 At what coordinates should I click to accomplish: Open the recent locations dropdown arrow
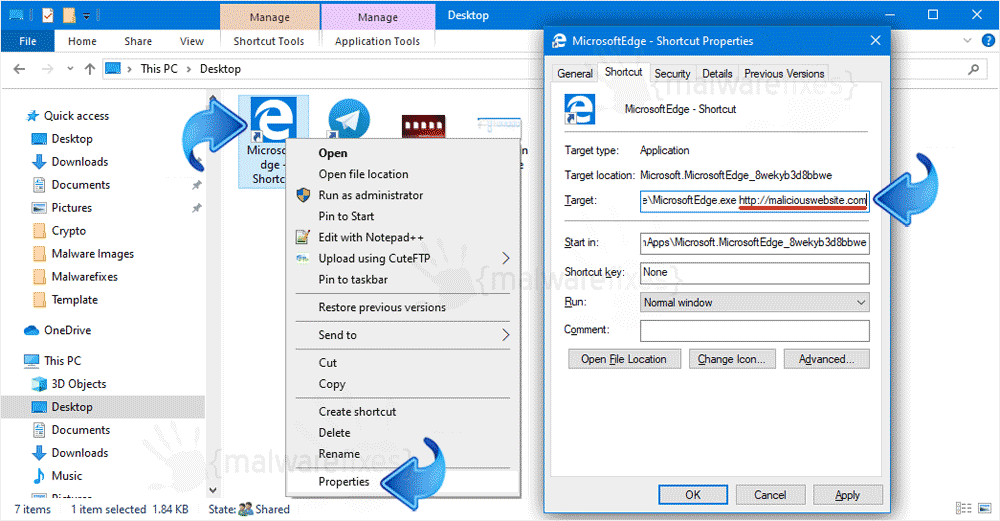(x=70, y=69)
